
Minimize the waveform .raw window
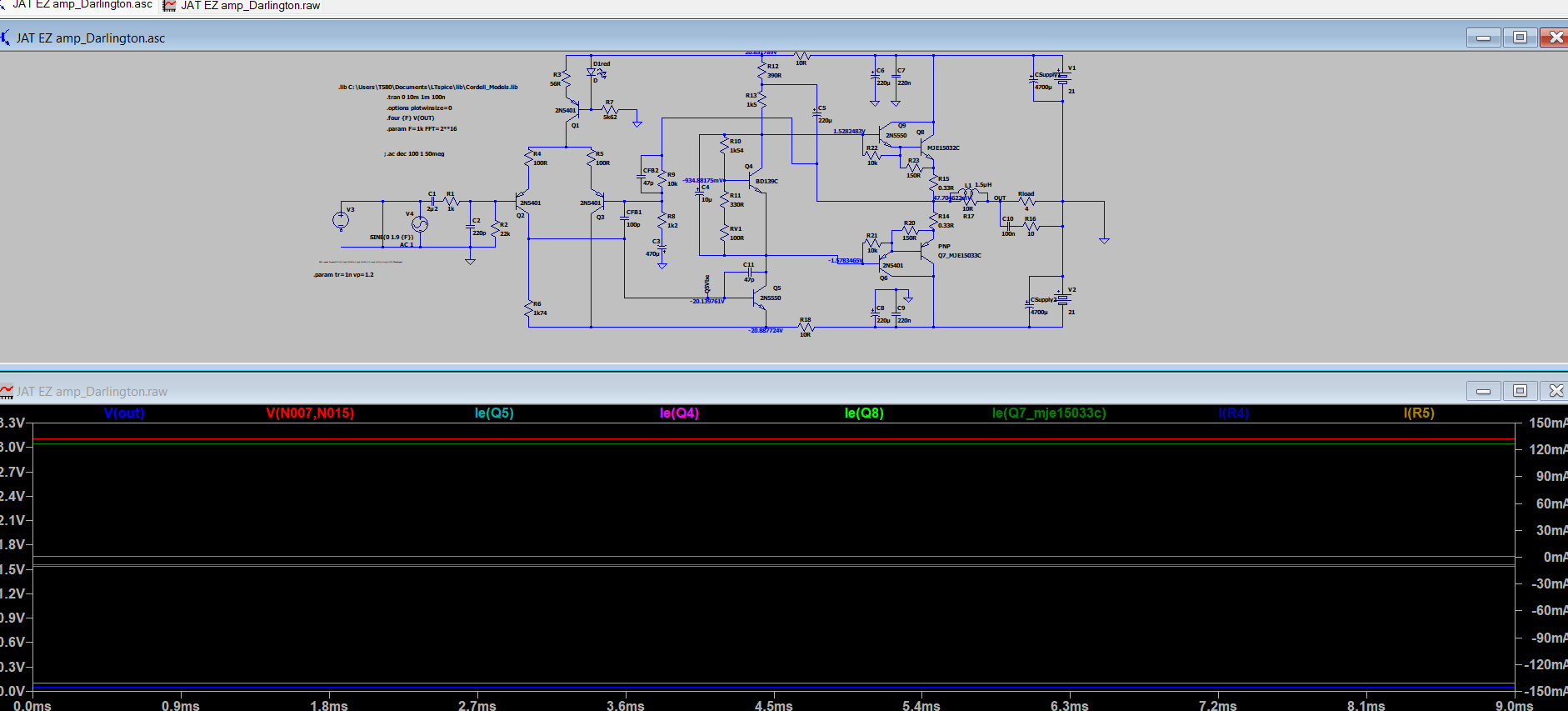coord(1484,391)
